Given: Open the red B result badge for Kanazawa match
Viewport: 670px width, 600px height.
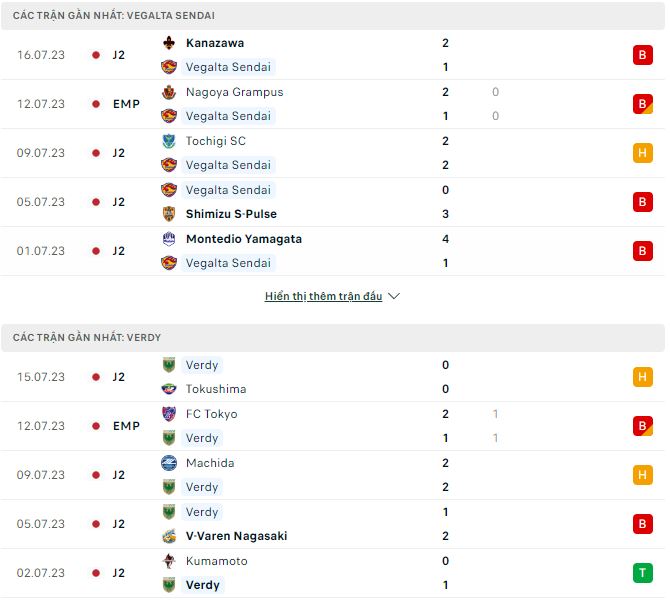Looking at the screenshot, I should click(x=643, y=55).
